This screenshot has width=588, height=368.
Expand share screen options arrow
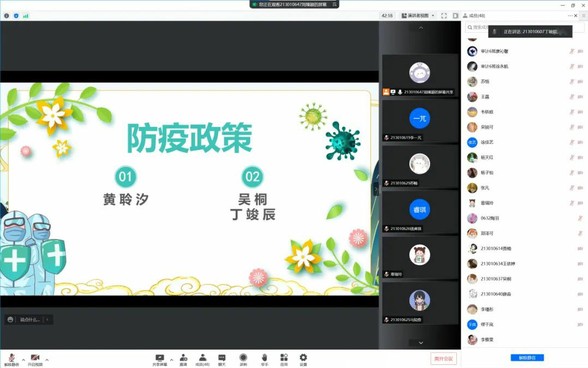[171, 360]
